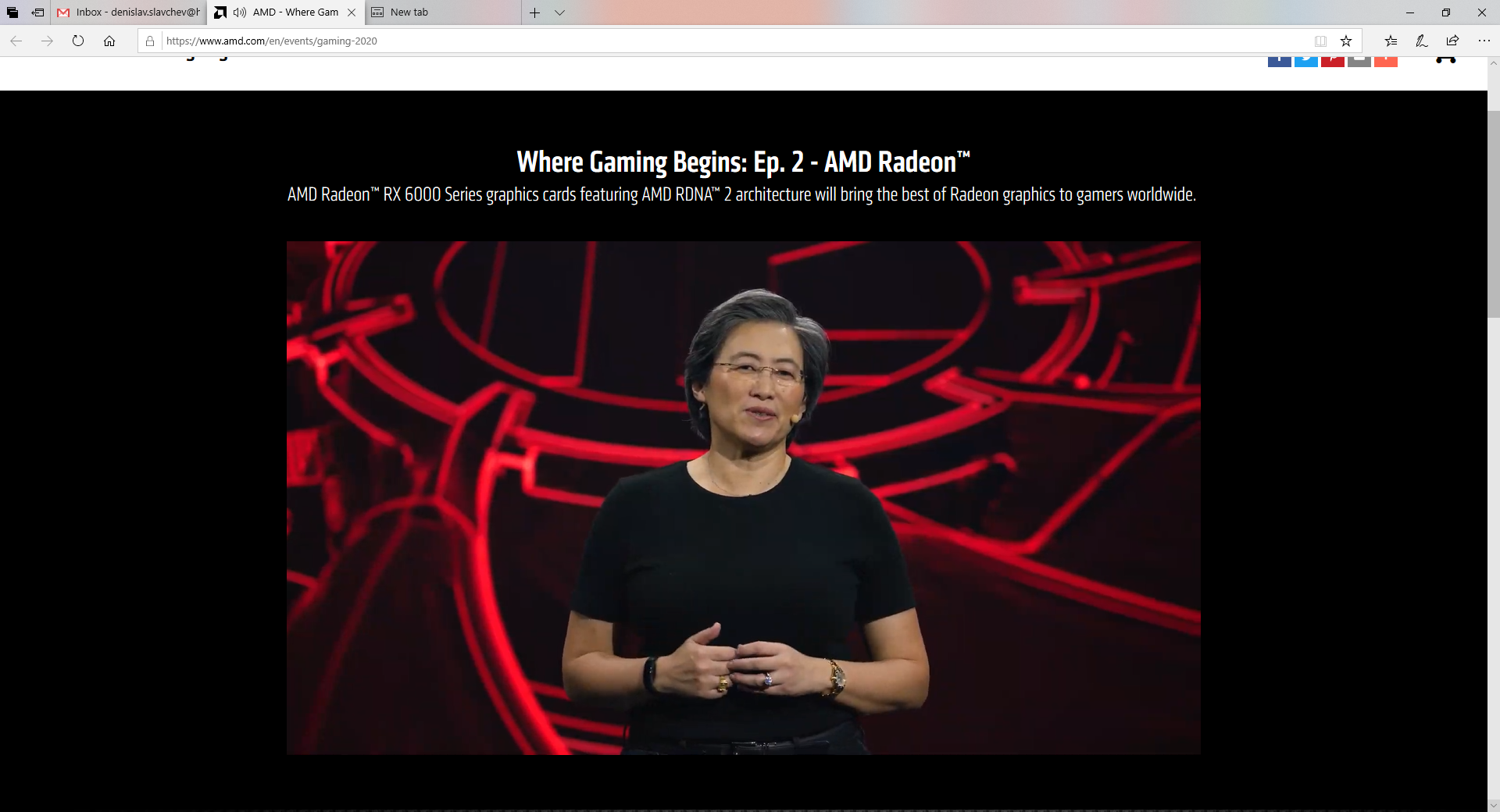The height and width of the screenshot is (812, 1500).
Task: Share the page on Facebook
Action: 1280,62
